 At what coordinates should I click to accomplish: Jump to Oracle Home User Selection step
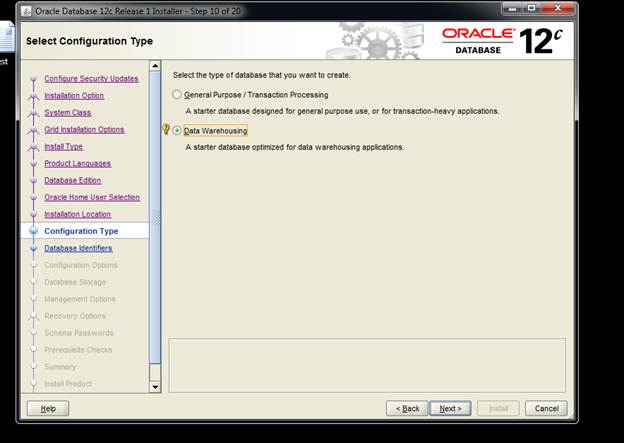92,197
